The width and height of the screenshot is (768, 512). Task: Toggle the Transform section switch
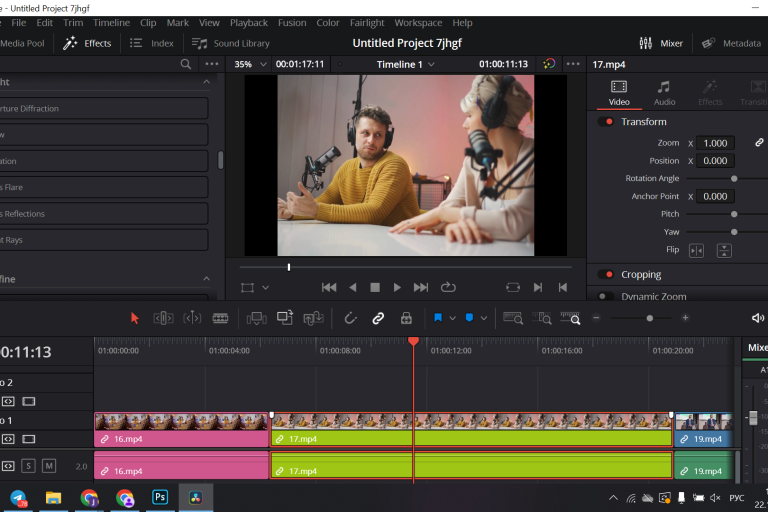point(606,122)
